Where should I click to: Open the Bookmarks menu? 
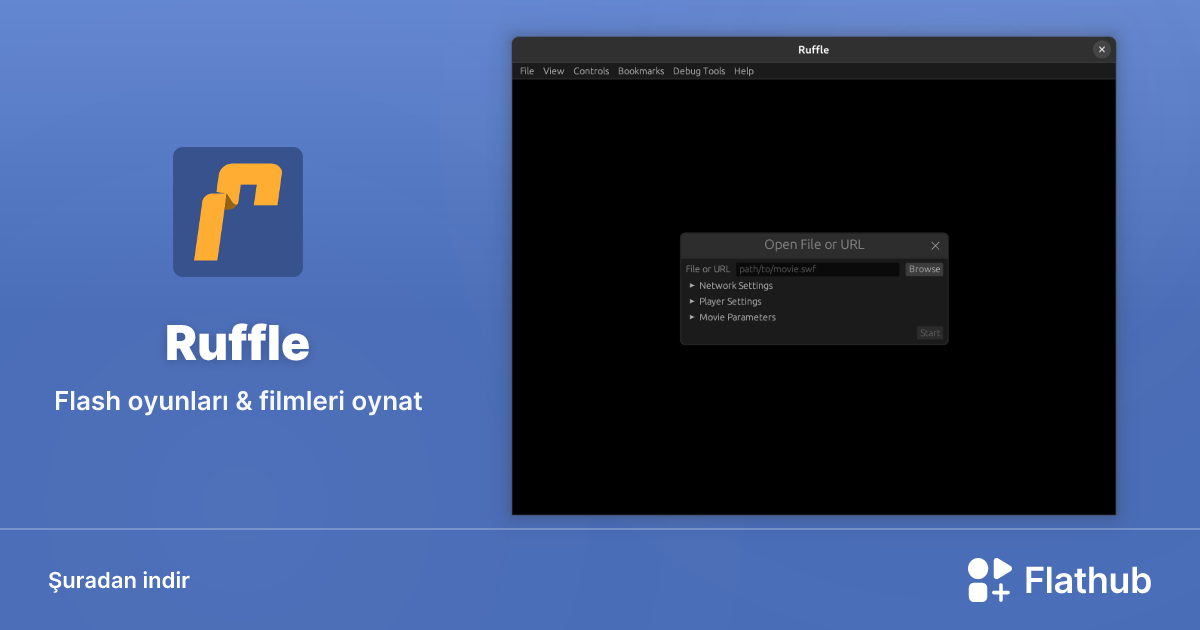pyautogui.click(x=641, y=71)
